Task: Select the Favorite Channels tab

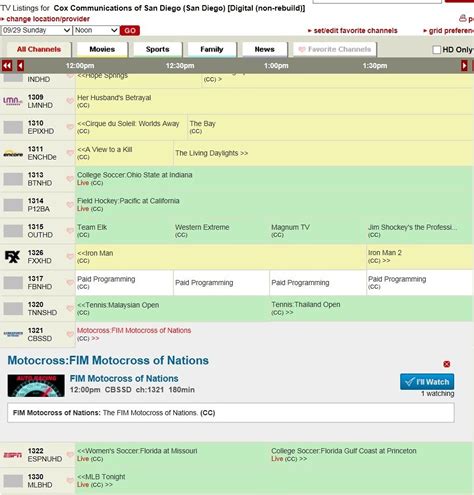Action: [335, 49]
